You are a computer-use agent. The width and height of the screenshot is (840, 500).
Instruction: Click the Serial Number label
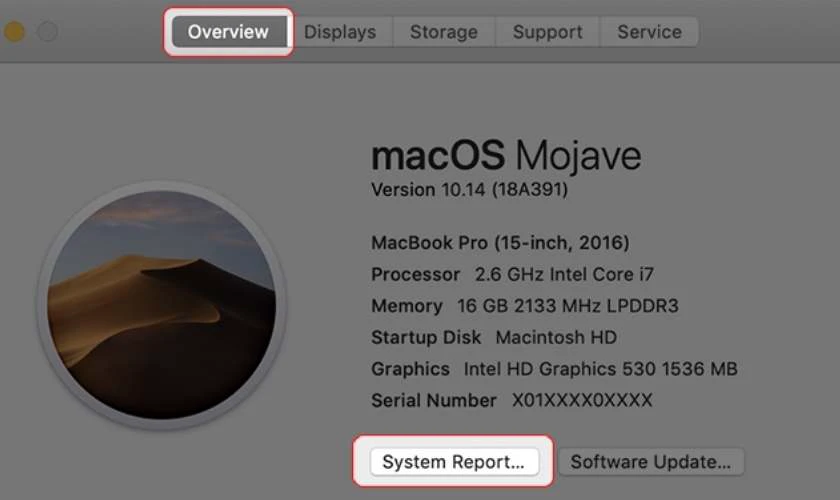point(433,400)
